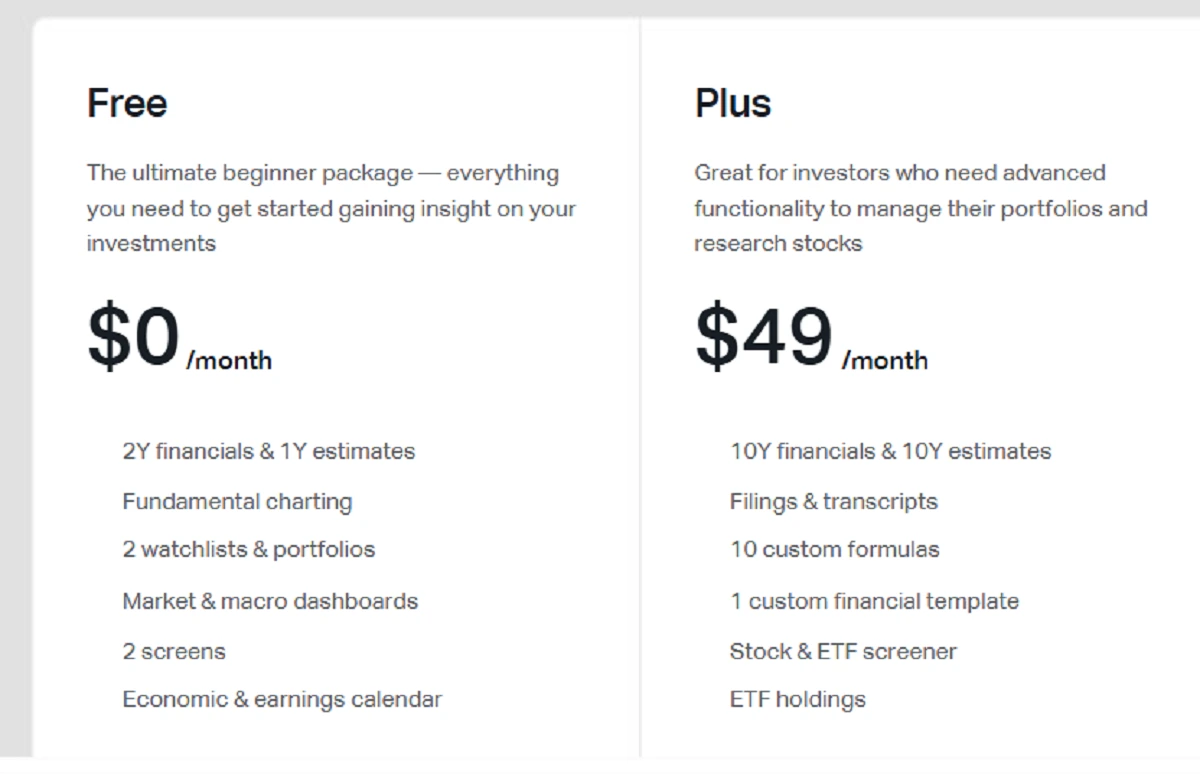This screenshot has width=1200, height=783.
Task: Click 'Market & macro dashboards' feature
Action: (270, 601)
